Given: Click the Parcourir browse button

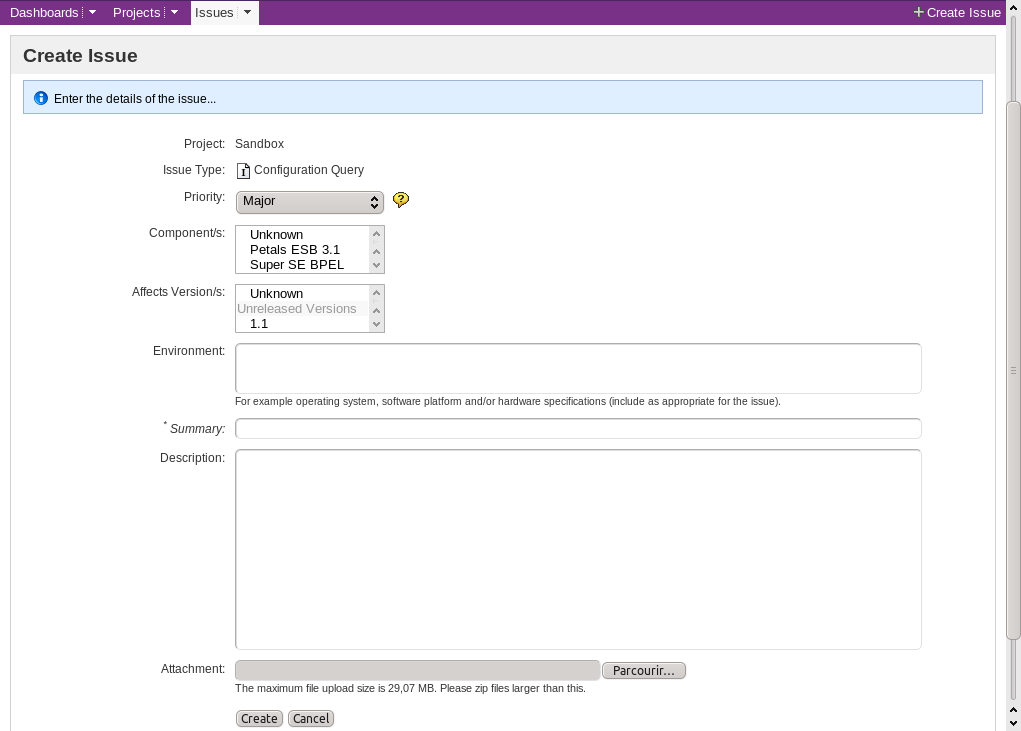Looking at the screenshot, I should [x=644, y=670].
